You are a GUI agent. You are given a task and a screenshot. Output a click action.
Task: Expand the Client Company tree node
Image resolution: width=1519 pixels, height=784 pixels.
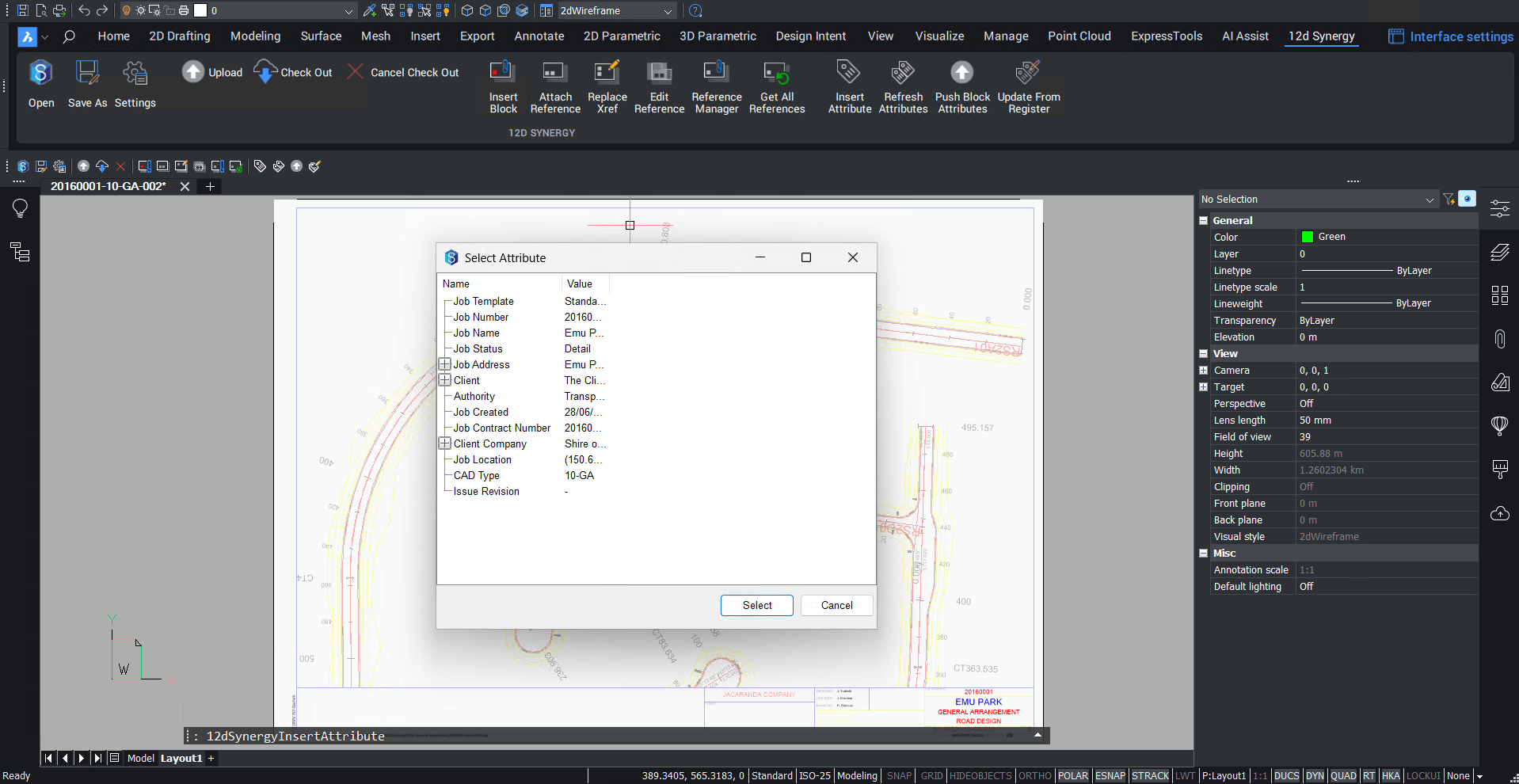point(445,443)
